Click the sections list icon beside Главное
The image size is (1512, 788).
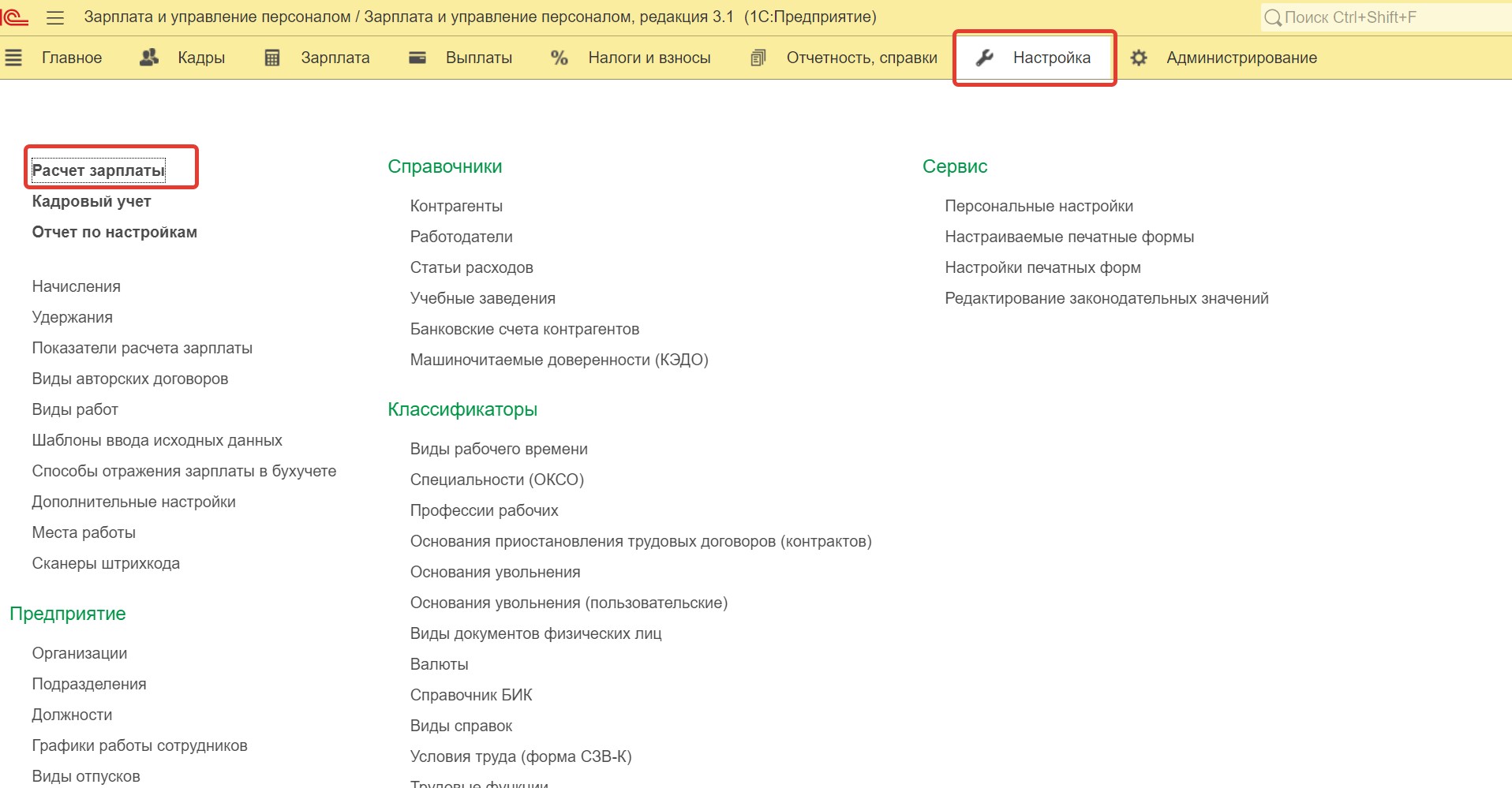point(13,58)
